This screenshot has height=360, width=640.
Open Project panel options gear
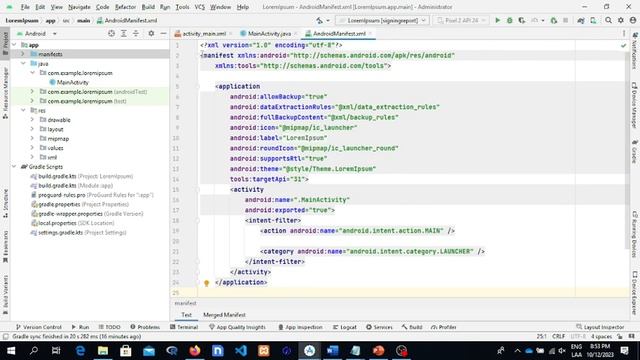coord(151,33)
